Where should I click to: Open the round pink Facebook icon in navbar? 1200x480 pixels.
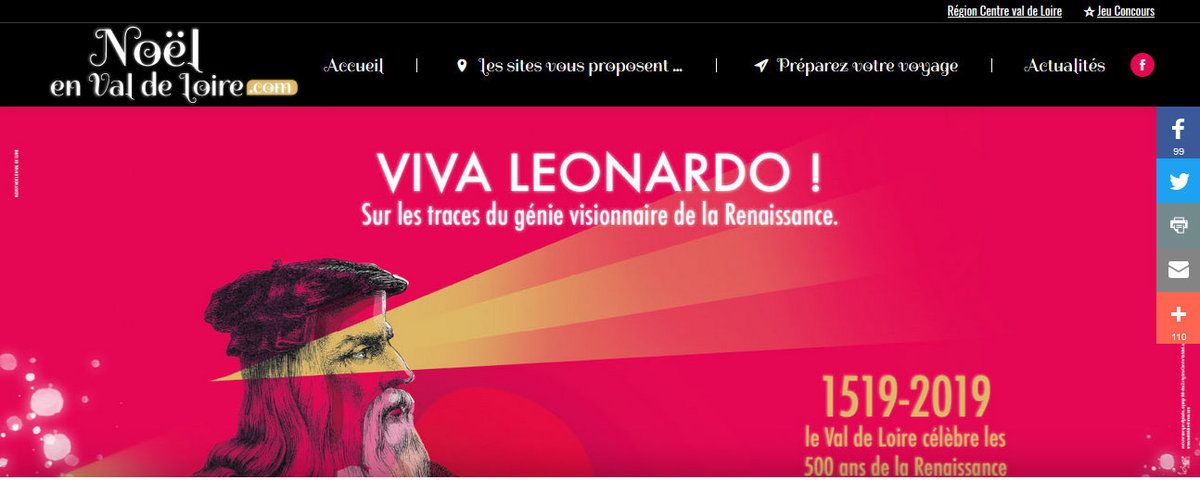pyautogui.click(x=1142, y=66)
